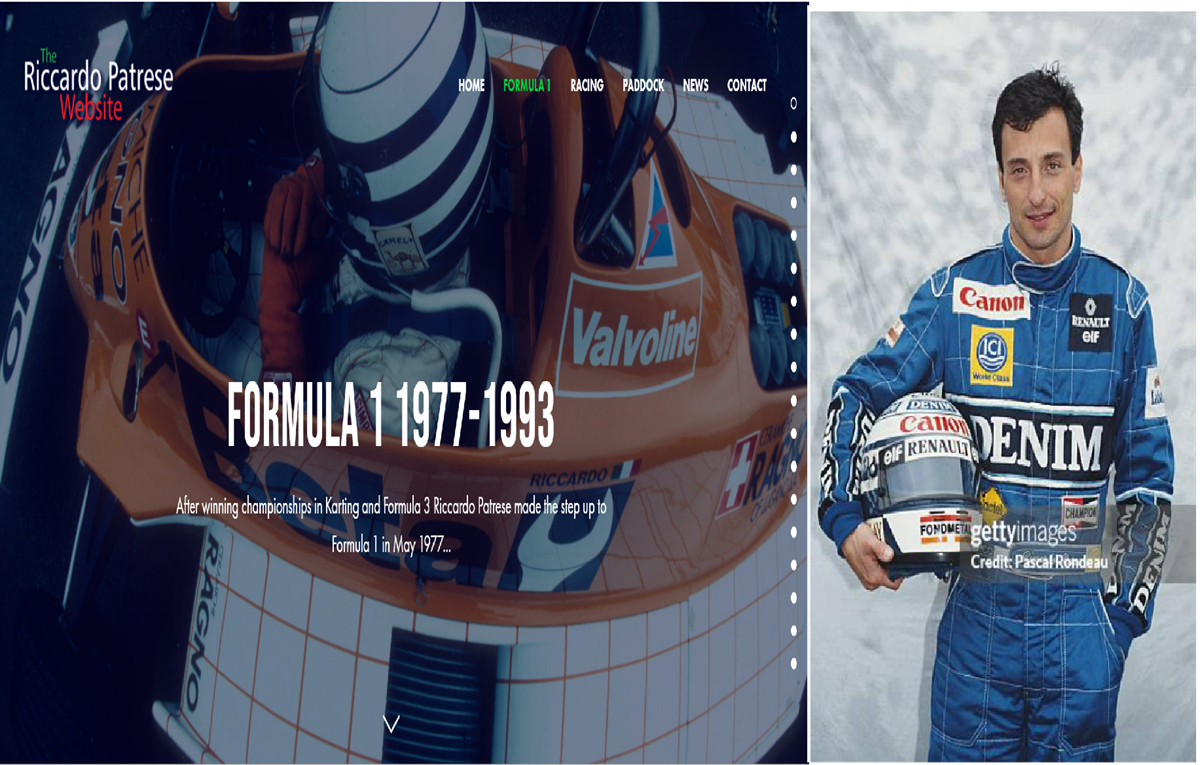Go to the RACING page
1200x765 pixels.
[x=587, y=86]
